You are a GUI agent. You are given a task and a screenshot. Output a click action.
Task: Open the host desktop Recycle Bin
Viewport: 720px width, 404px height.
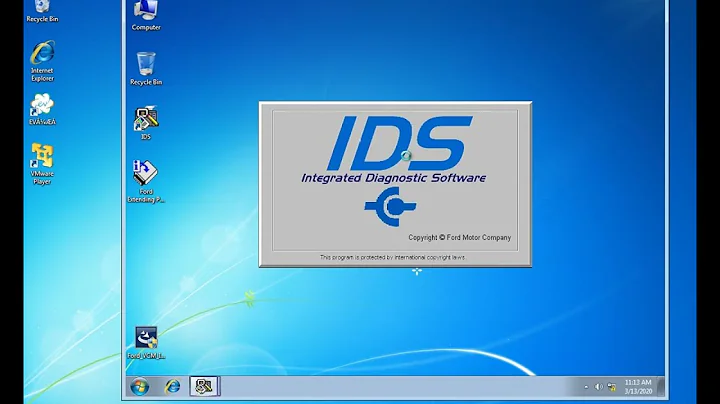(42, 11)
